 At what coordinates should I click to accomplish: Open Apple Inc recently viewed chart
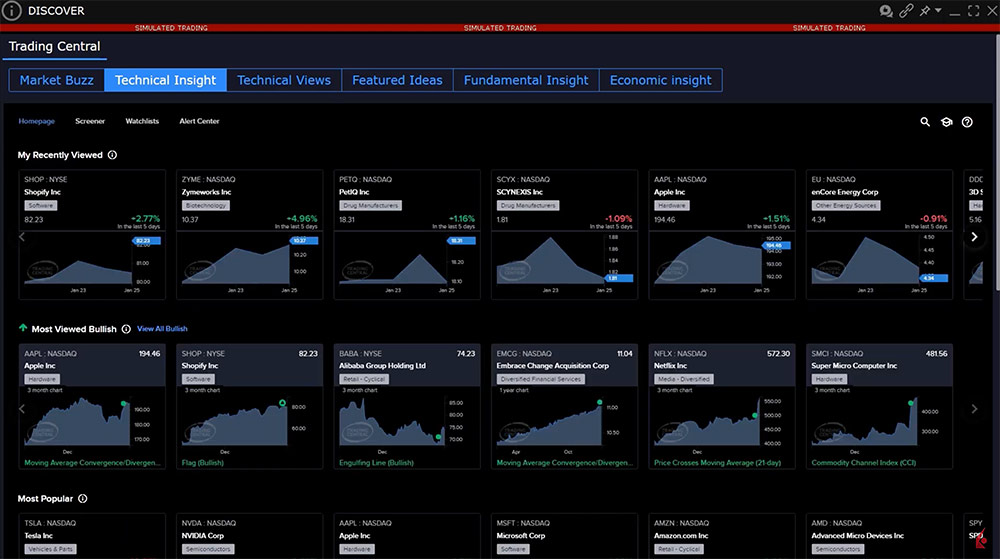pos(722,265)
